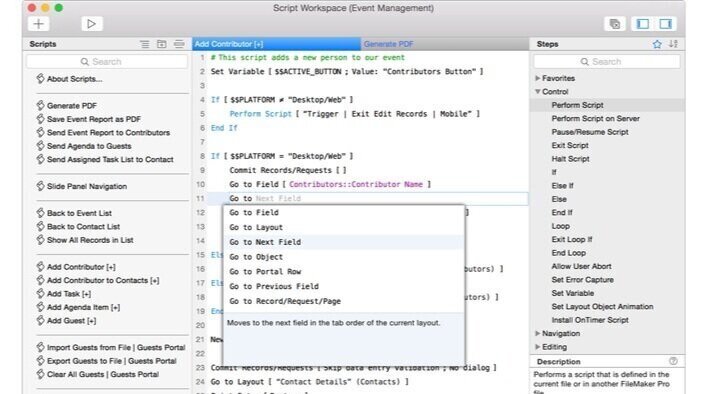Choose Allow User Abort step
The height and width of the screenshot is (394, 702).
click(x=581, y=266)
